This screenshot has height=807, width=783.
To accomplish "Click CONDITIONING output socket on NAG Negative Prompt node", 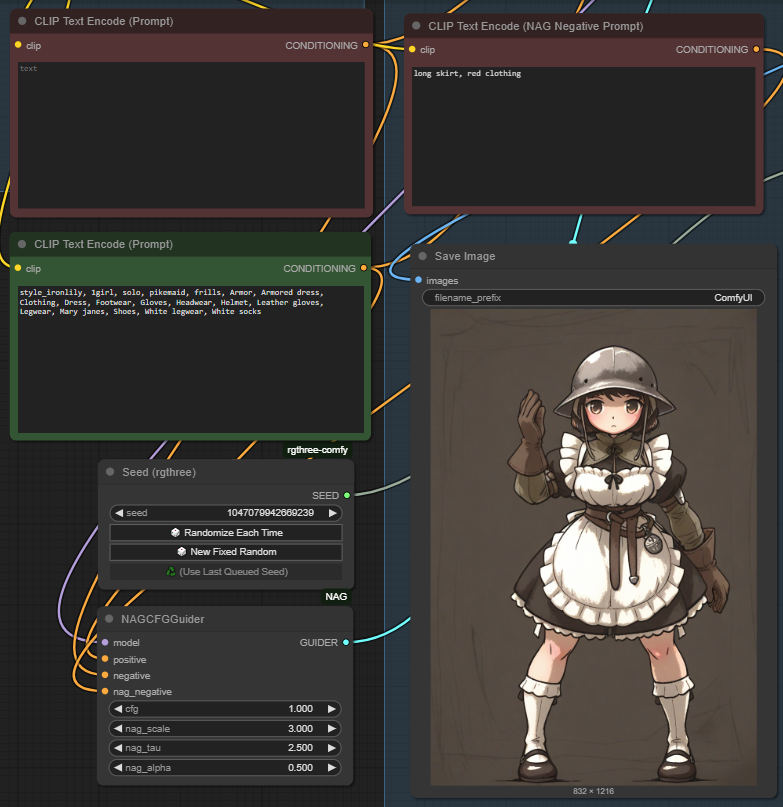I will coord(756,49).
